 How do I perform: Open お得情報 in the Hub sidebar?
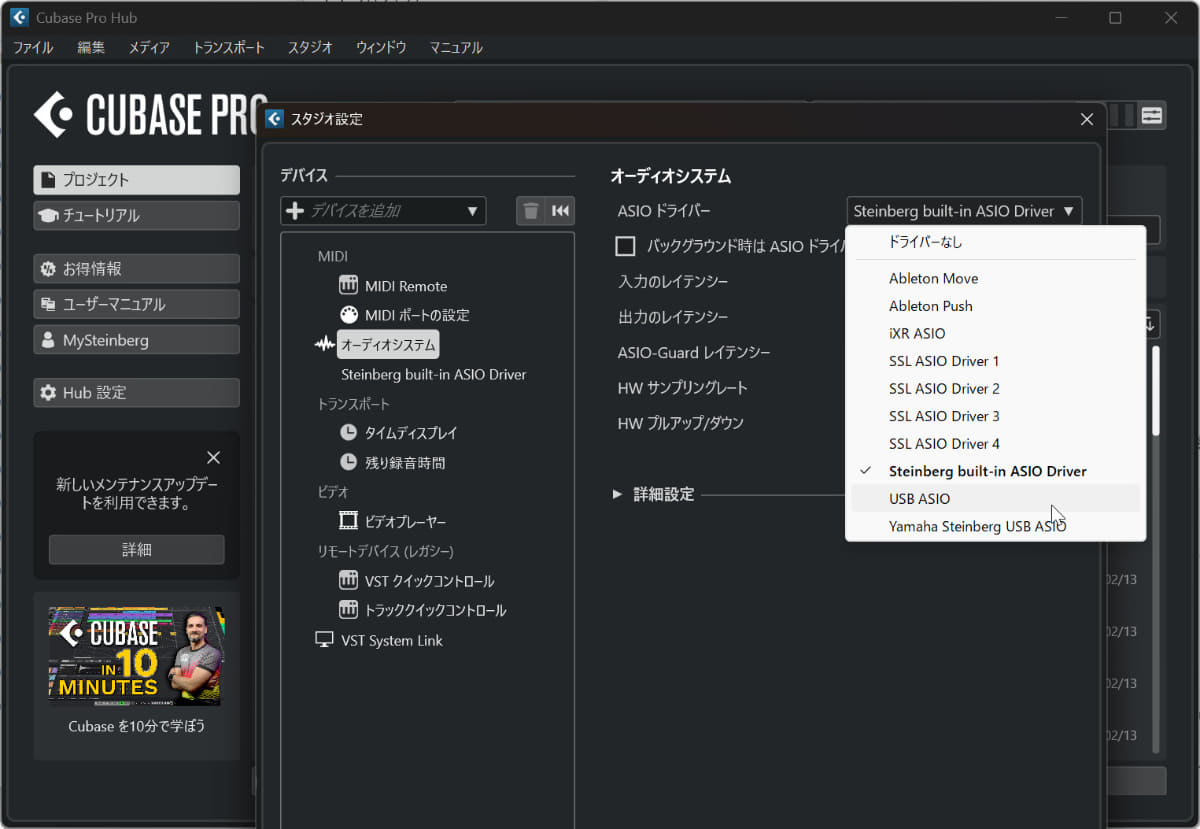click(x=136, y=269)
